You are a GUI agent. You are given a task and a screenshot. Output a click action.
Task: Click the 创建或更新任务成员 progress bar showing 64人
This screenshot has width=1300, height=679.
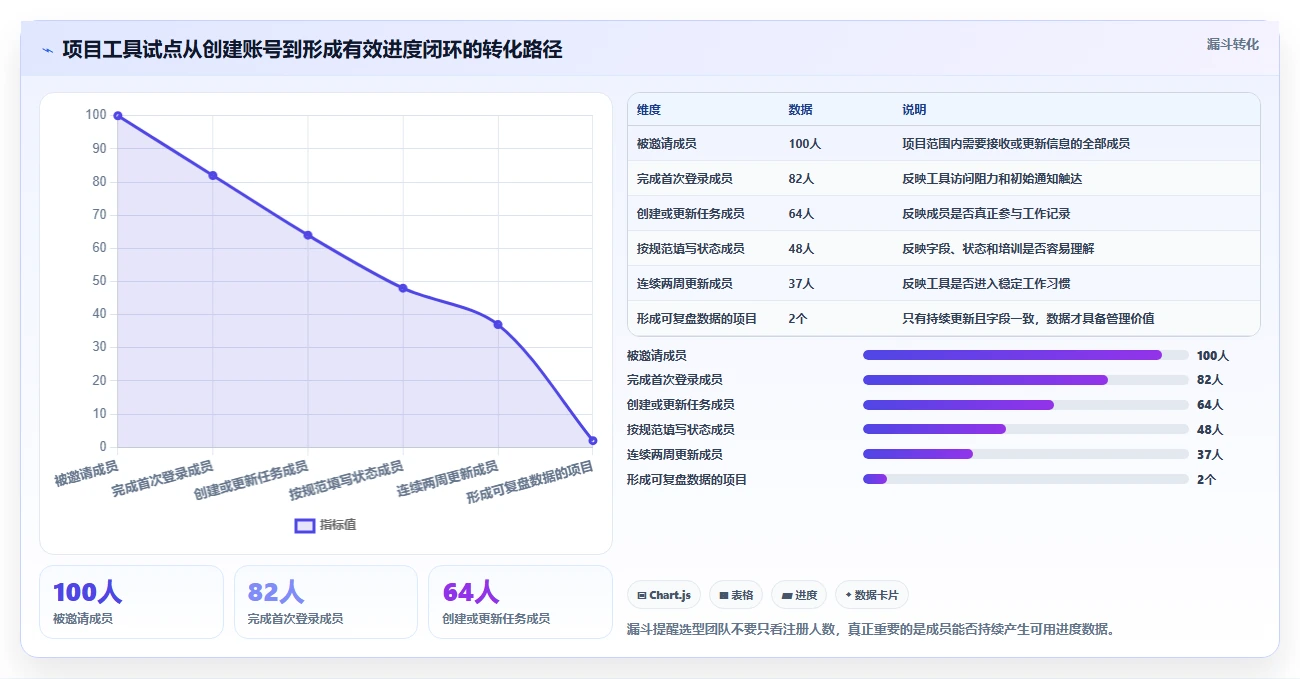1026,405
